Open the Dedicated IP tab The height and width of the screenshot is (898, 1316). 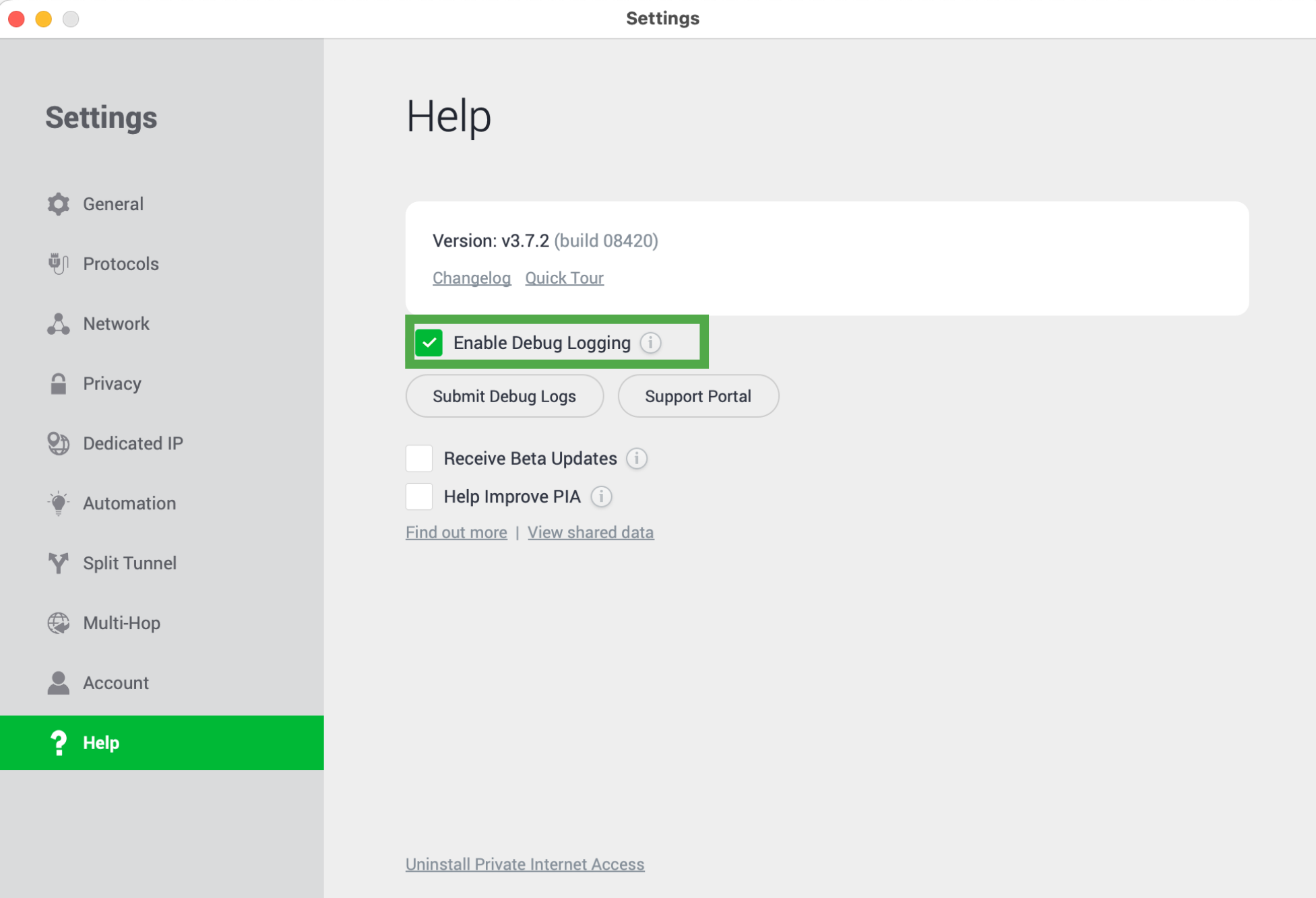click(x=162, y=443)
